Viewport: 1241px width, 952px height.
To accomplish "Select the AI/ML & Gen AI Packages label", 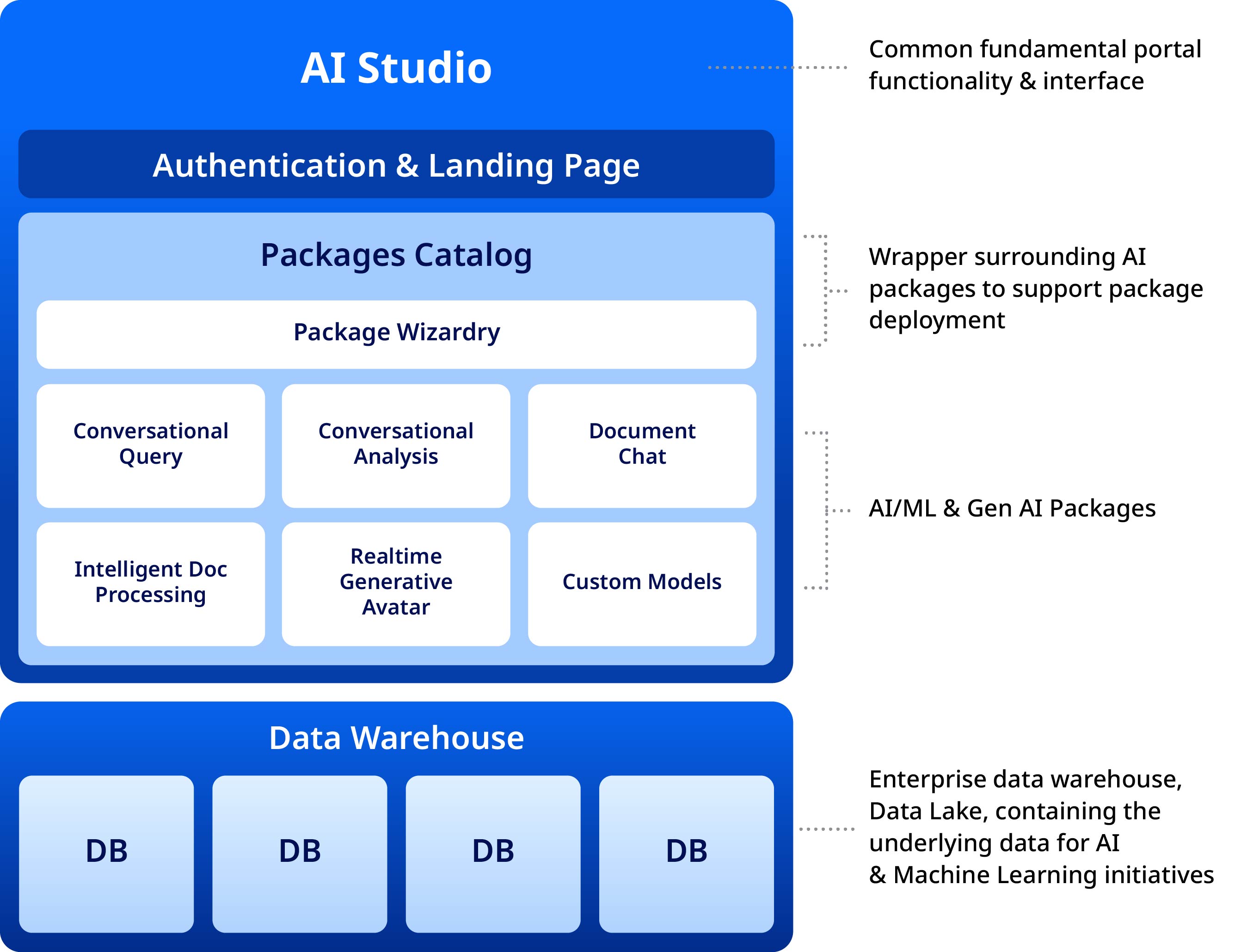I will 1012,508.
